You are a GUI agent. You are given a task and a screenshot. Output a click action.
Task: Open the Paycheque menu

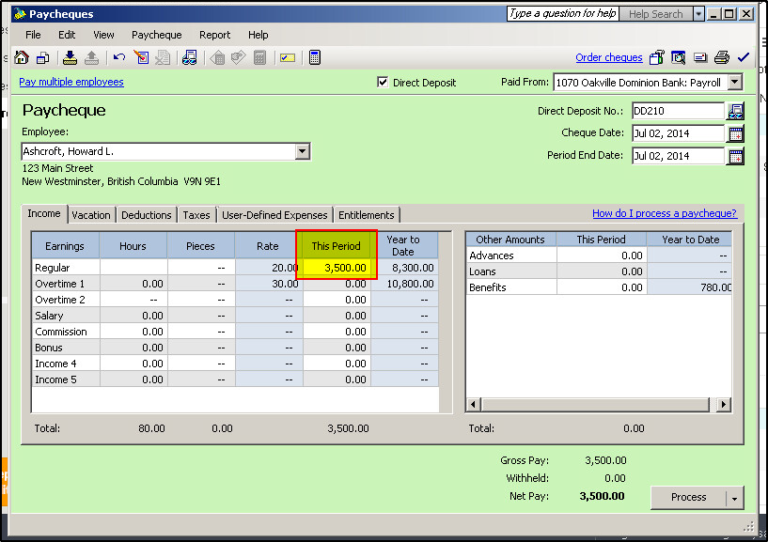pyautogui.click(x=156, y=35)
